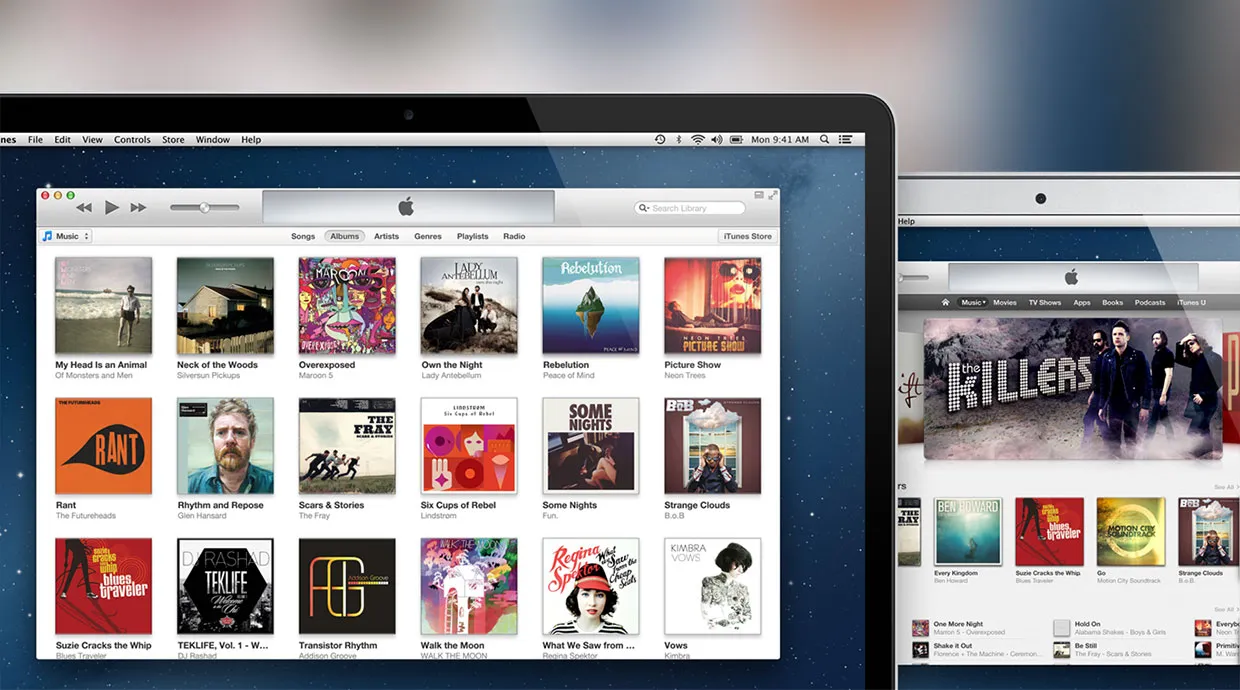Click the Wi-Fi status icon
This screenshot has height=690, width=1240.
click(x=698, y=140)
